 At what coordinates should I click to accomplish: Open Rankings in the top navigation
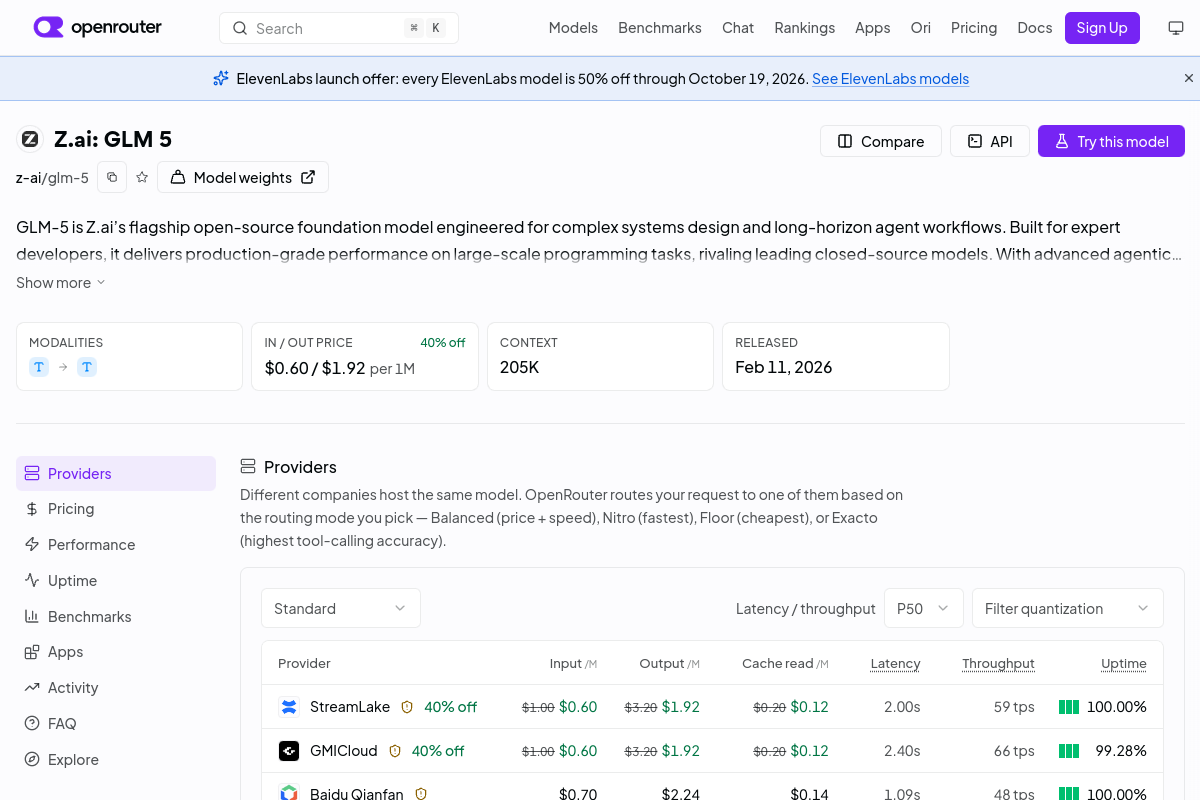pos(805,28)
